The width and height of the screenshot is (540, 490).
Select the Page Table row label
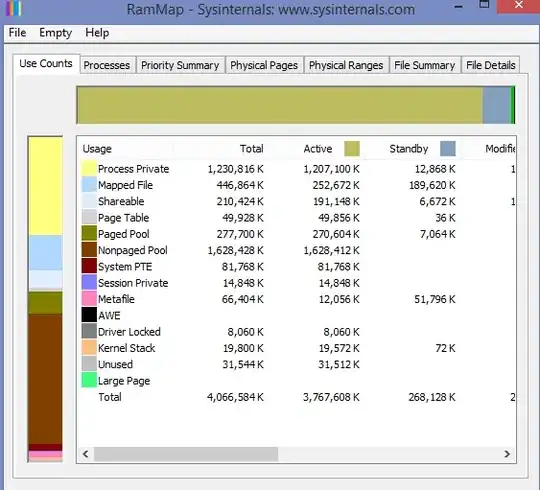click(123, 218)
